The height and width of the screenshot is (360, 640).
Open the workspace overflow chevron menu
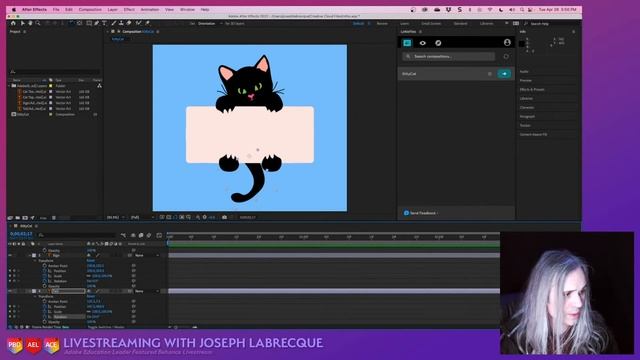click(507, 23)
